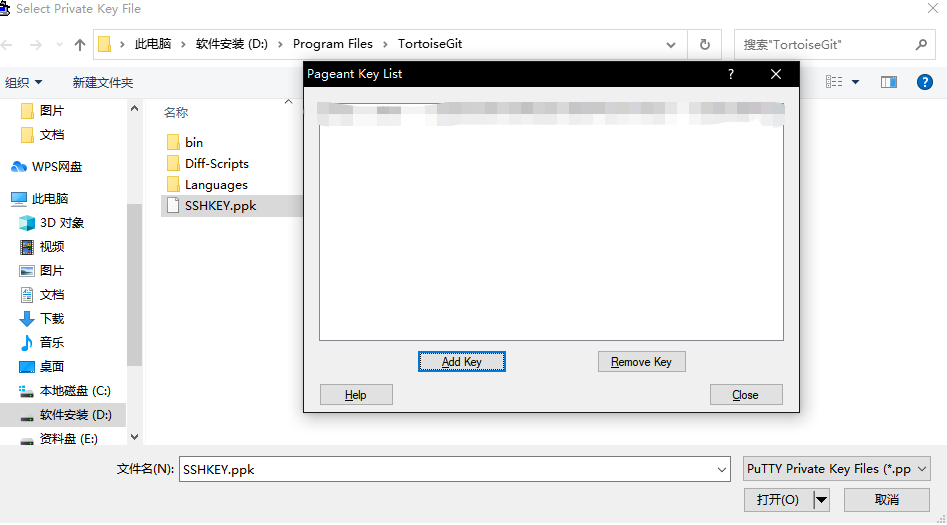Click 软件安装 (D:) in the address path

[231, 44]
